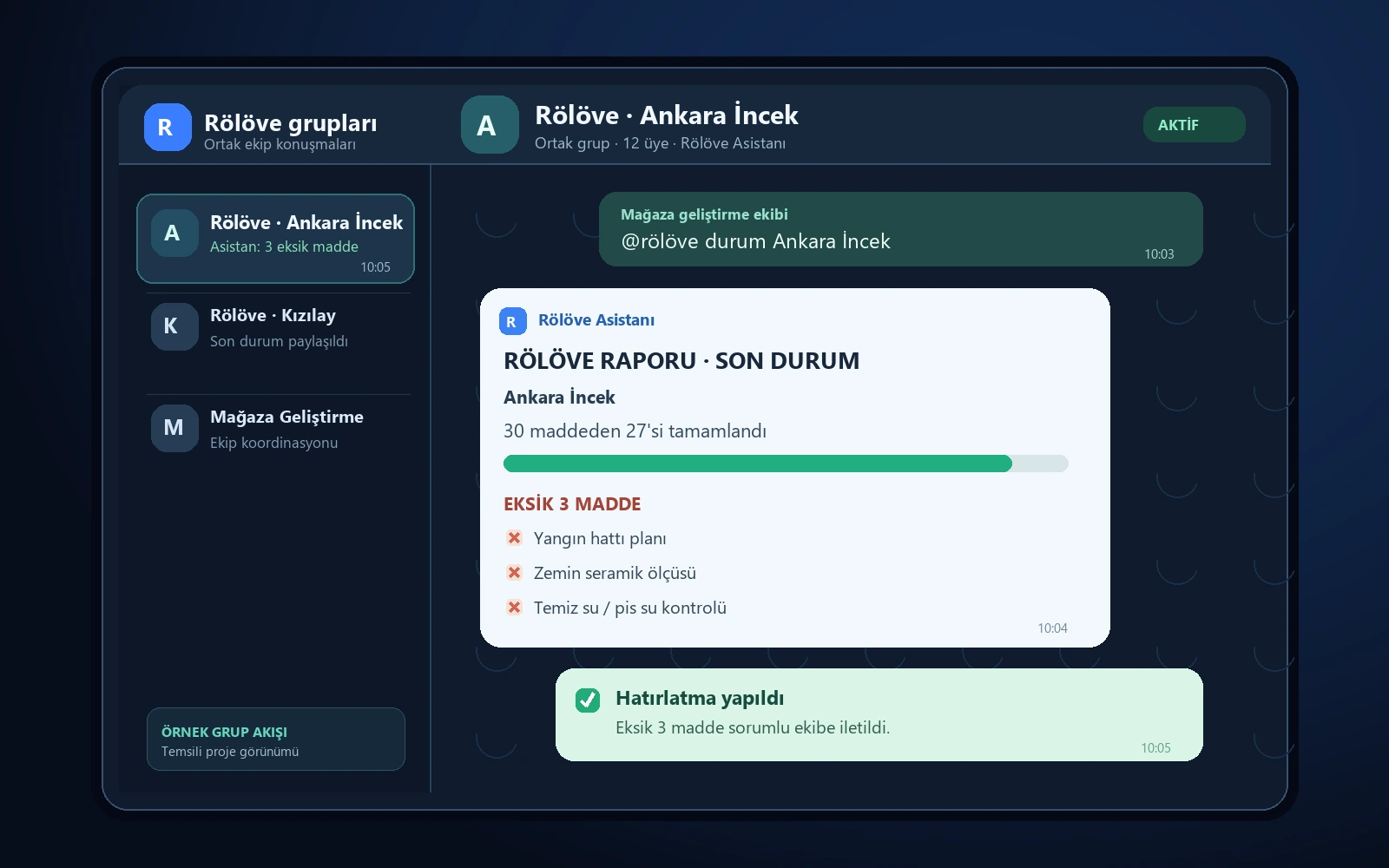This screenshot has width=1389, height=868.
Task: Click the K avatar of the Kızılay group
Action: tap(174, 326)
